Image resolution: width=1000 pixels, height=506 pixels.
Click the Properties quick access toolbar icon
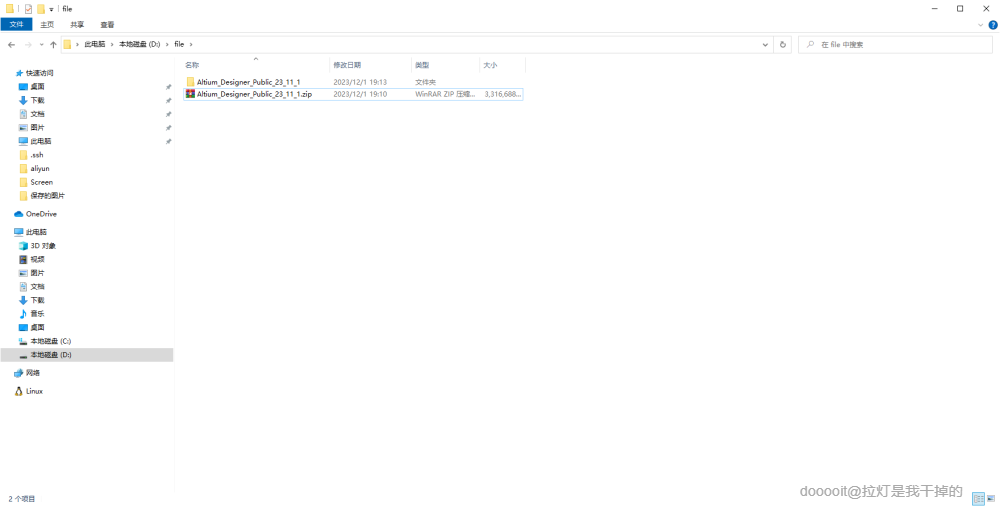point(28,9)
